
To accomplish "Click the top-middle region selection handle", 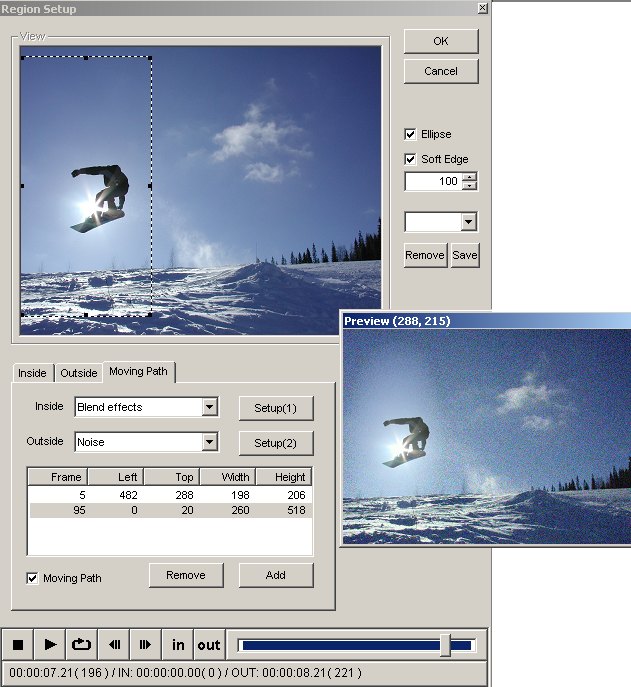I will coord(86,58).
